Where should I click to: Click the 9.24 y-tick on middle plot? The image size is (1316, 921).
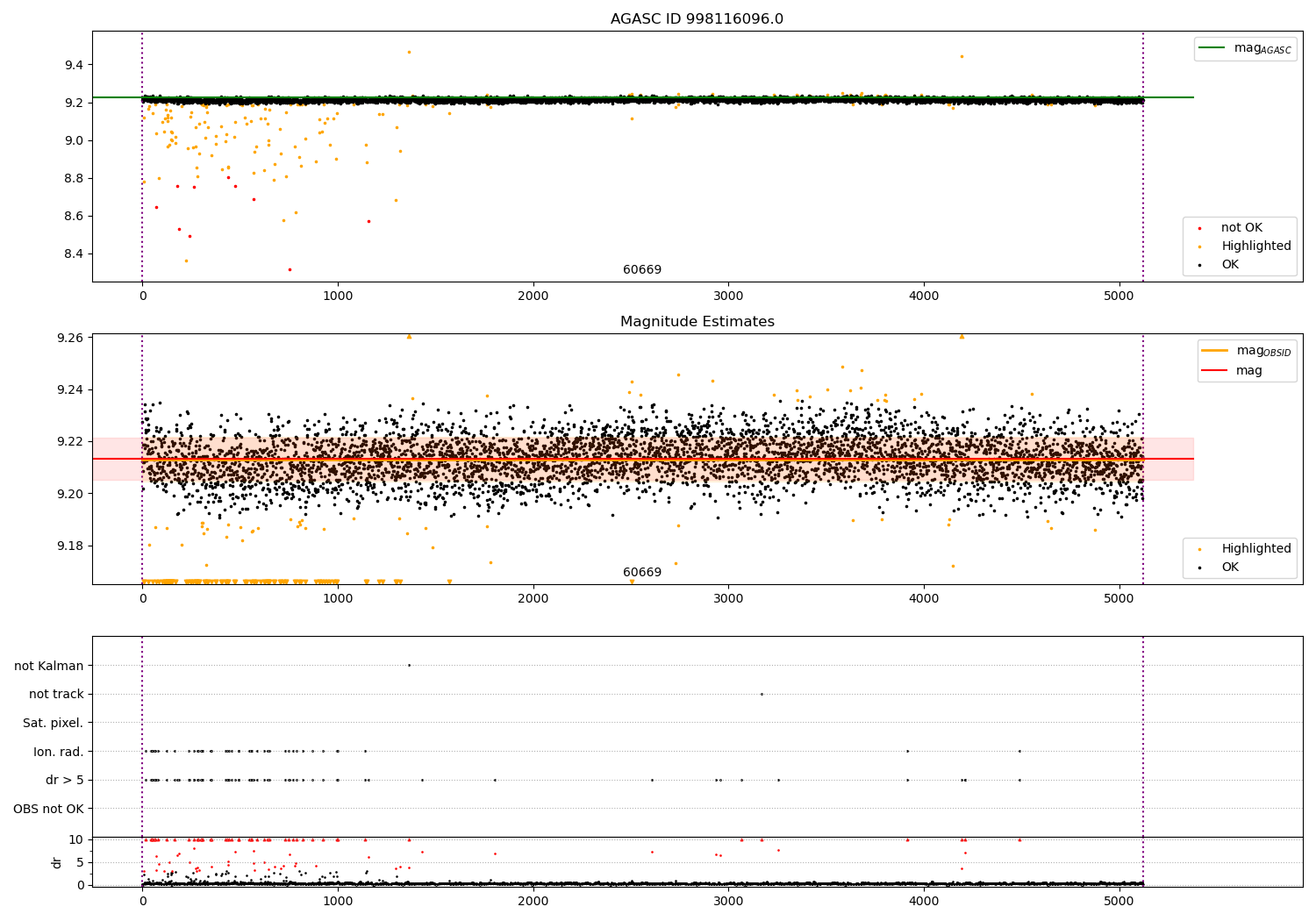[x=70, y=390]
